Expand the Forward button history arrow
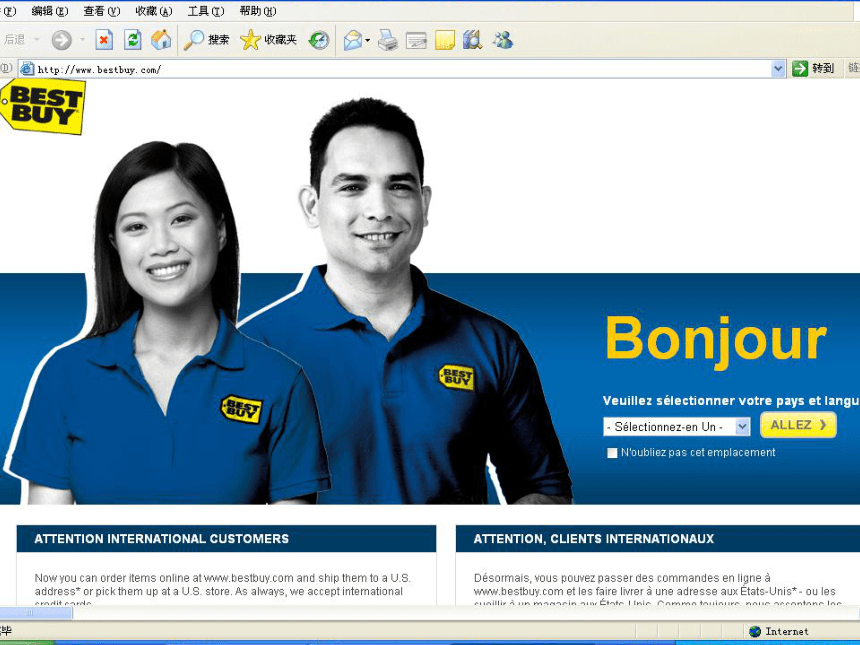Image resolution: width=860 pixels, height=645 pixels. tap(82, 39)
